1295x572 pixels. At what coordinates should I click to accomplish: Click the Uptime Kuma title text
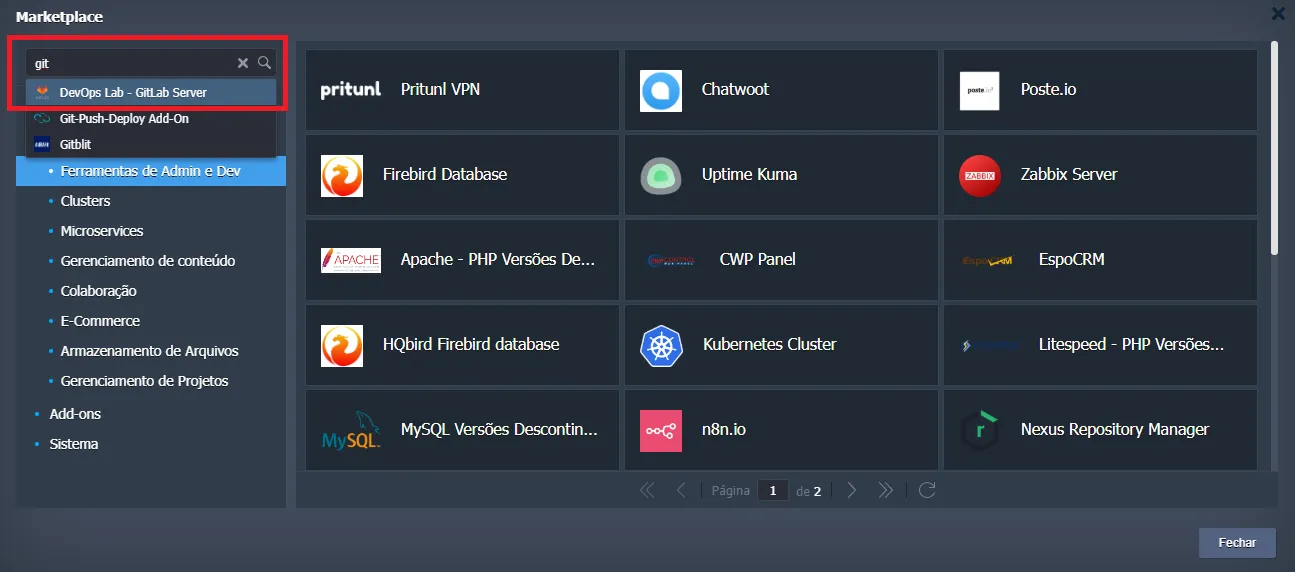(x=749, y=175)
